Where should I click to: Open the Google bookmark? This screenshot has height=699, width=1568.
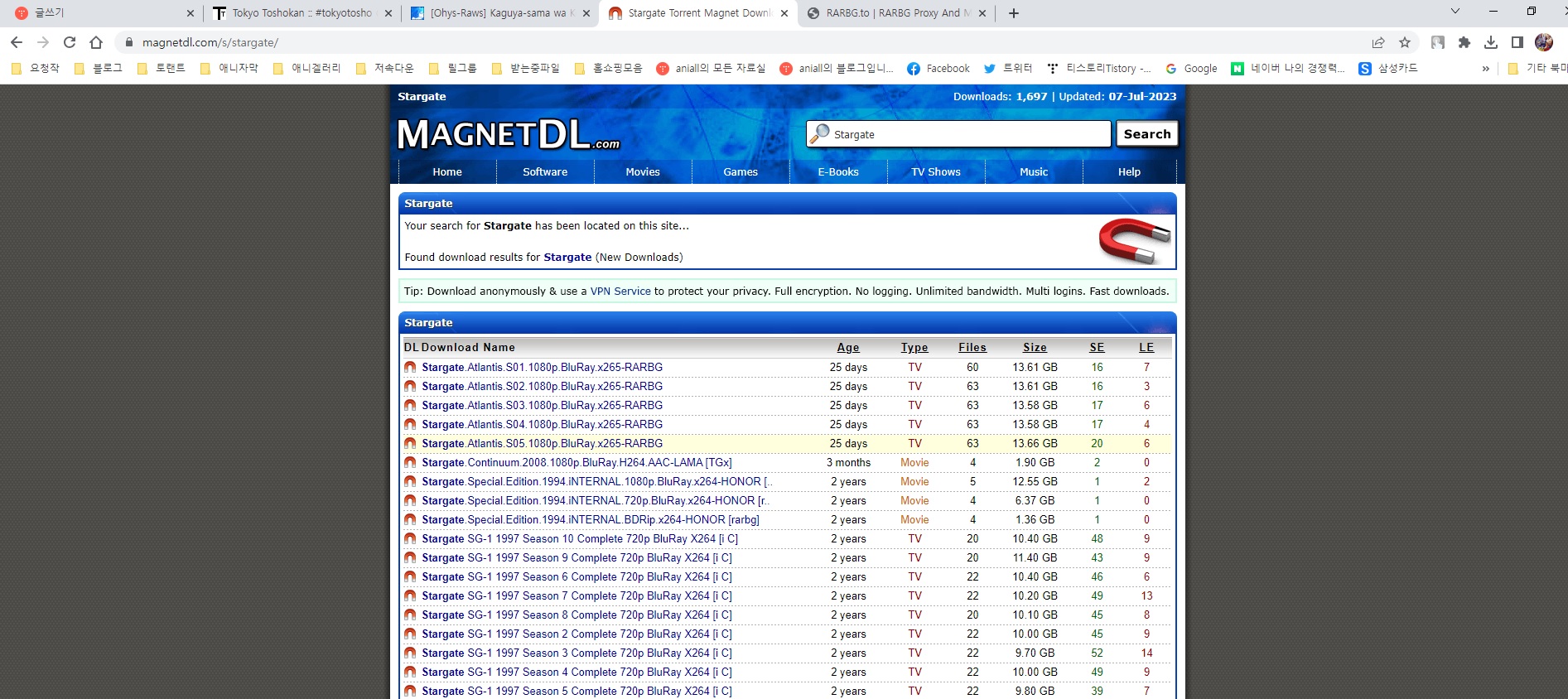[x=1191, y=69]
